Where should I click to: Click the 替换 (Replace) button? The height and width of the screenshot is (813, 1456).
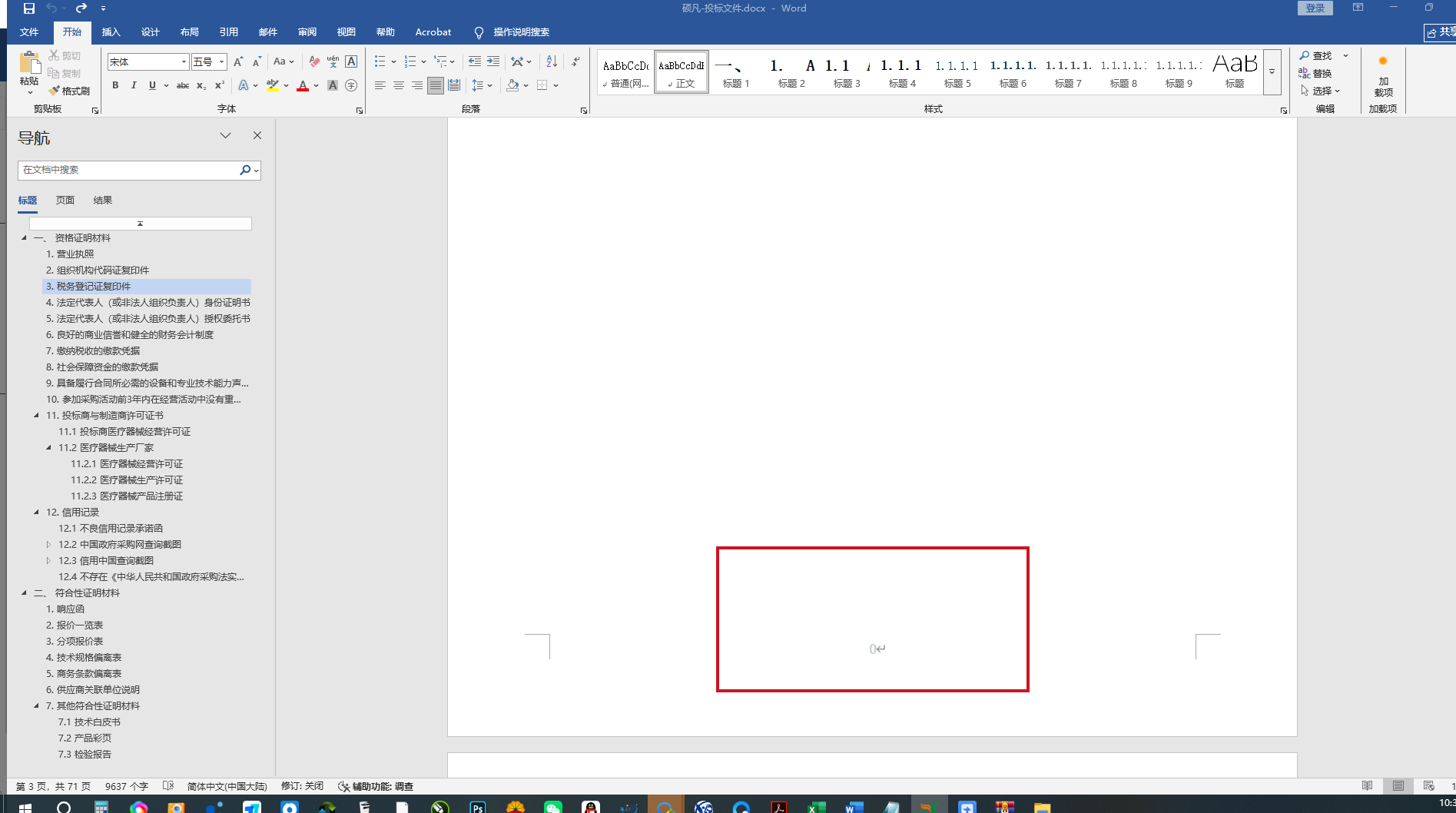[1315, 73]
